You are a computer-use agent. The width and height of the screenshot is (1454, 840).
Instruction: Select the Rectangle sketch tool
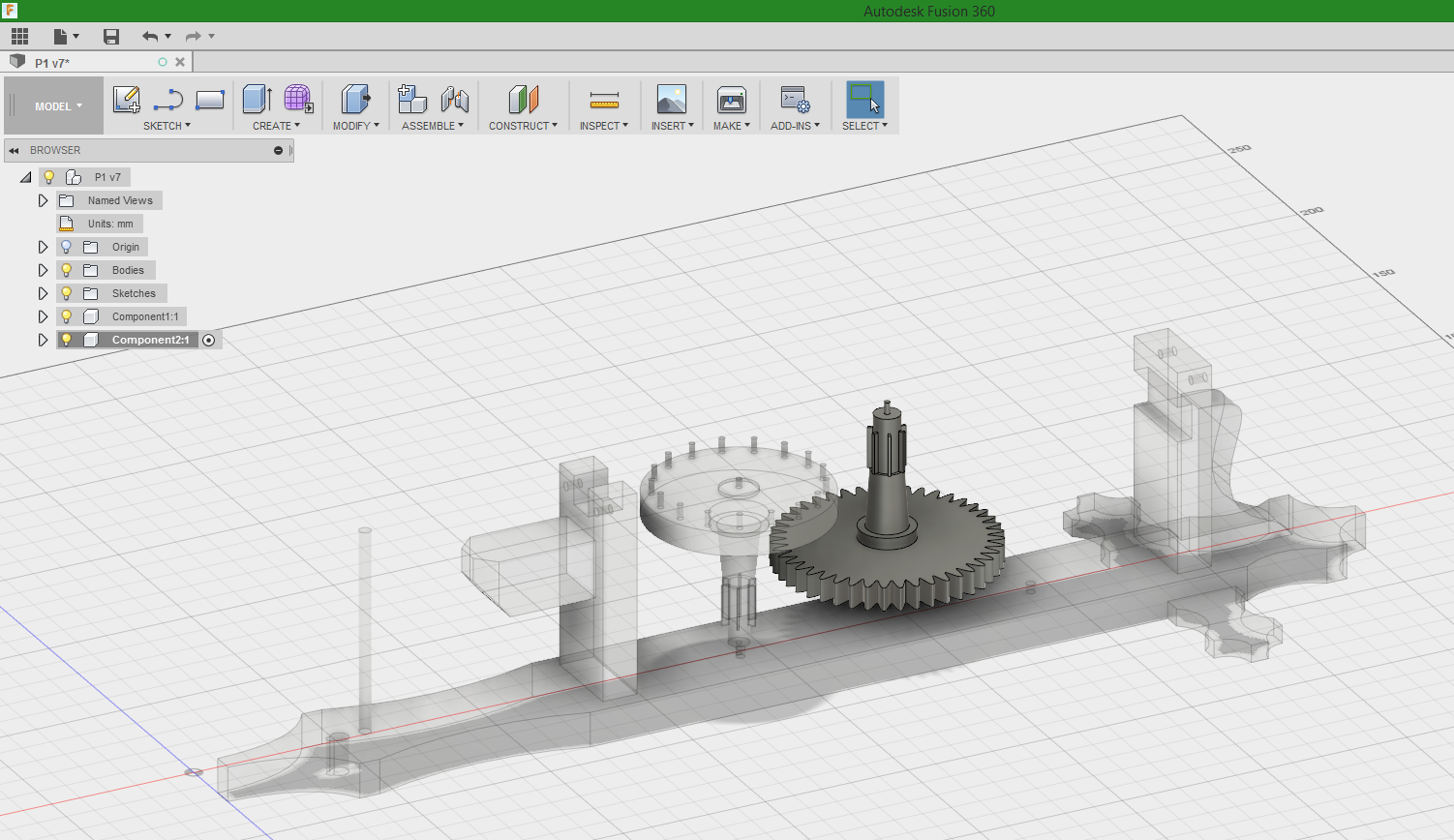(210, 100)
